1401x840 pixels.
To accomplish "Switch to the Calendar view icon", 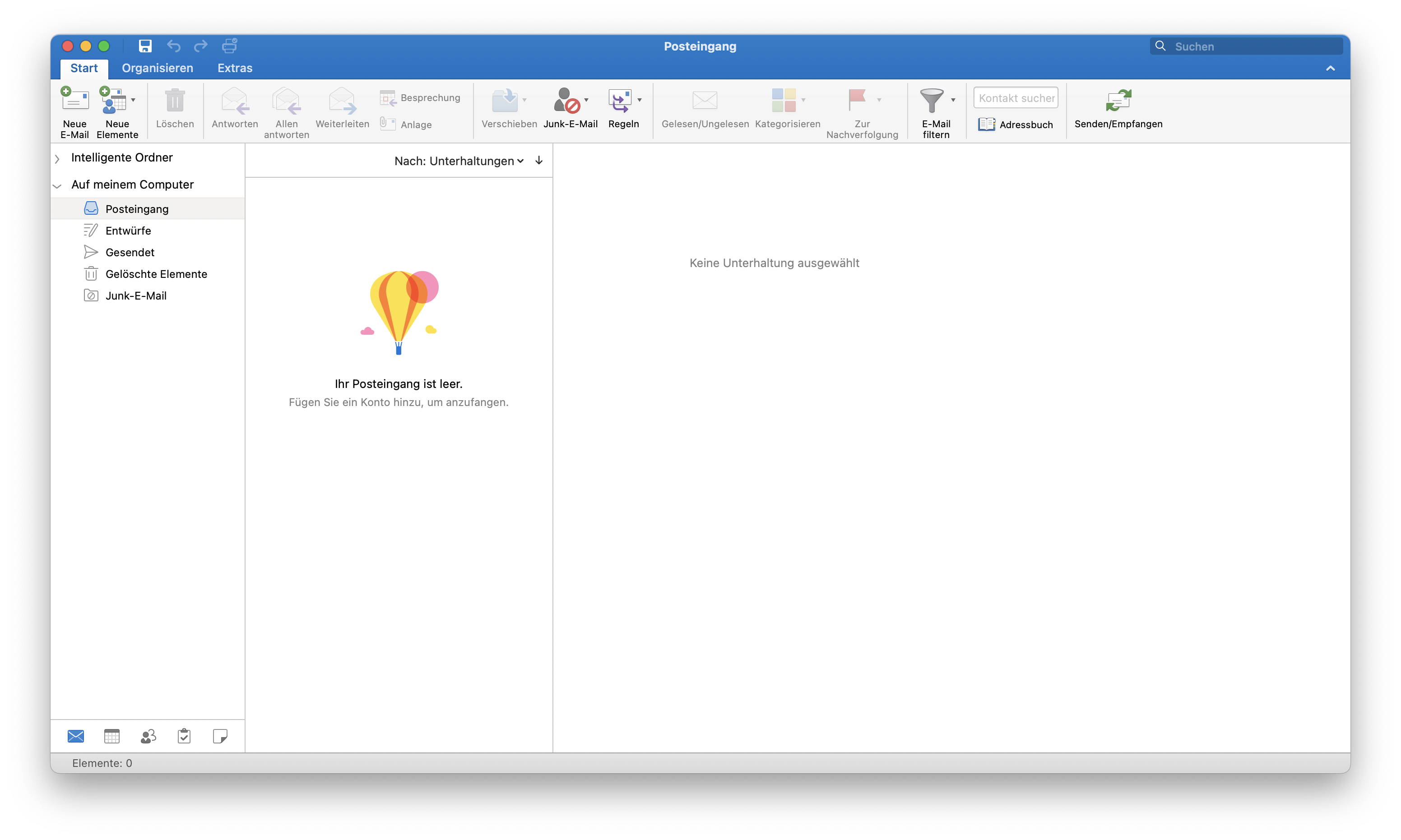I will tap(112, 736).
